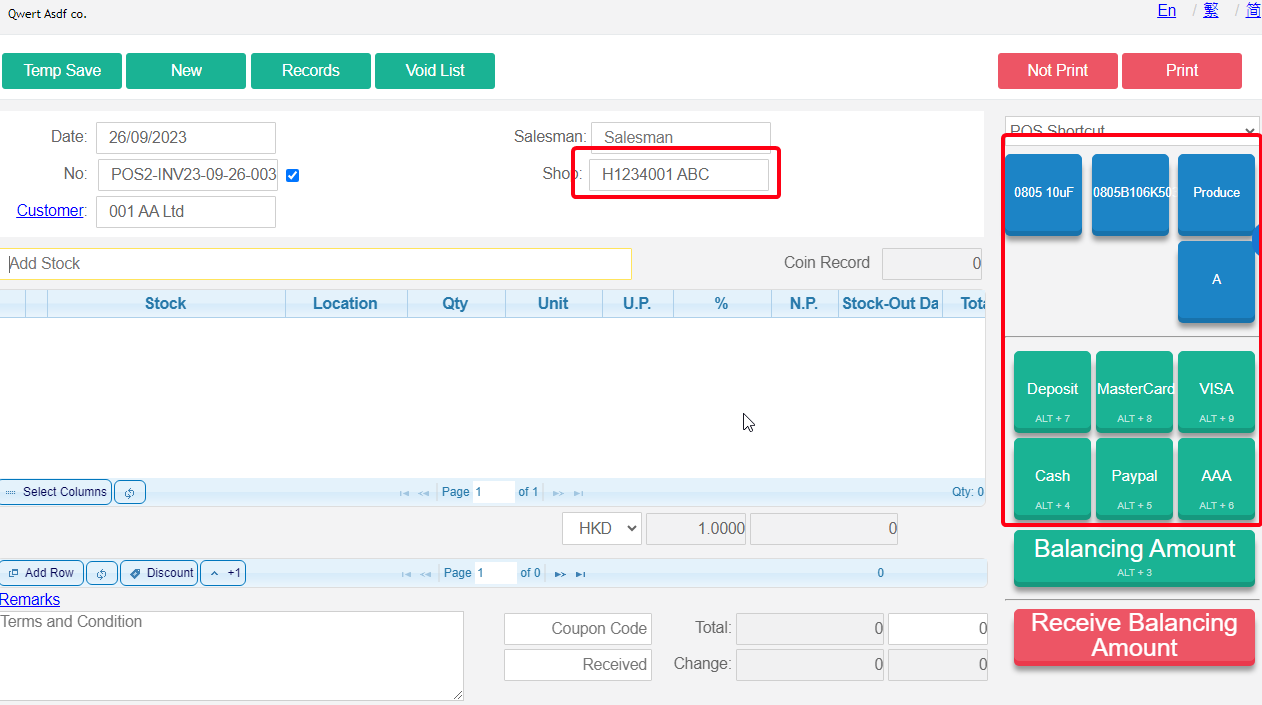Image resolution: width=1262 pixels, height=705 pixels.
Task: Click the refresh icon beside Add Row
Action: tap(102, 573)
